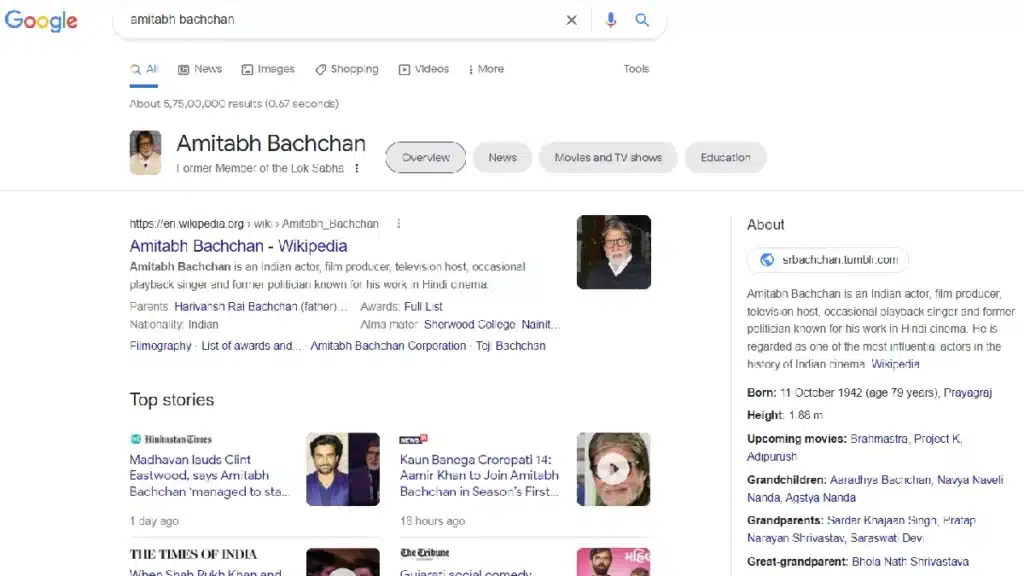Open the Wikipedia result portrait image

[x=614, y=252]
